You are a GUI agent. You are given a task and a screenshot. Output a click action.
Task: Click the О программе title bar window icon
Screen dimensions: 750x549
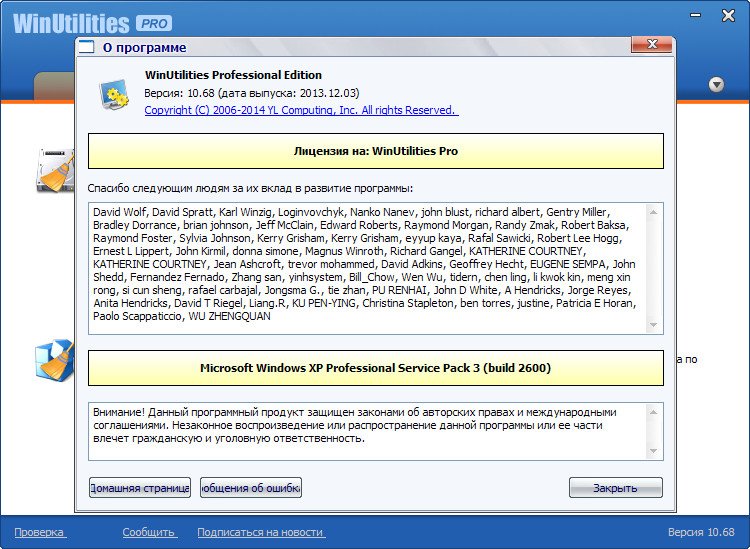click(87, 47)
